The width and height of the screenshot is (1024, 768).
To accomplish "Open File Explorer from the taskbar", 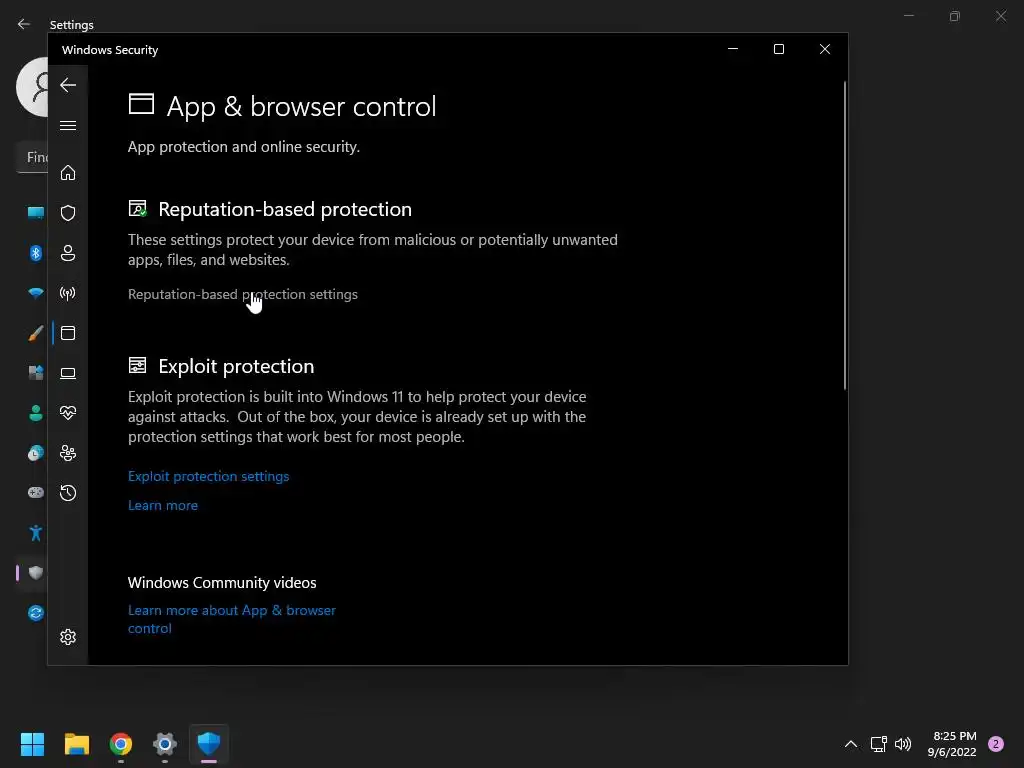I will [x=76, y=744].
